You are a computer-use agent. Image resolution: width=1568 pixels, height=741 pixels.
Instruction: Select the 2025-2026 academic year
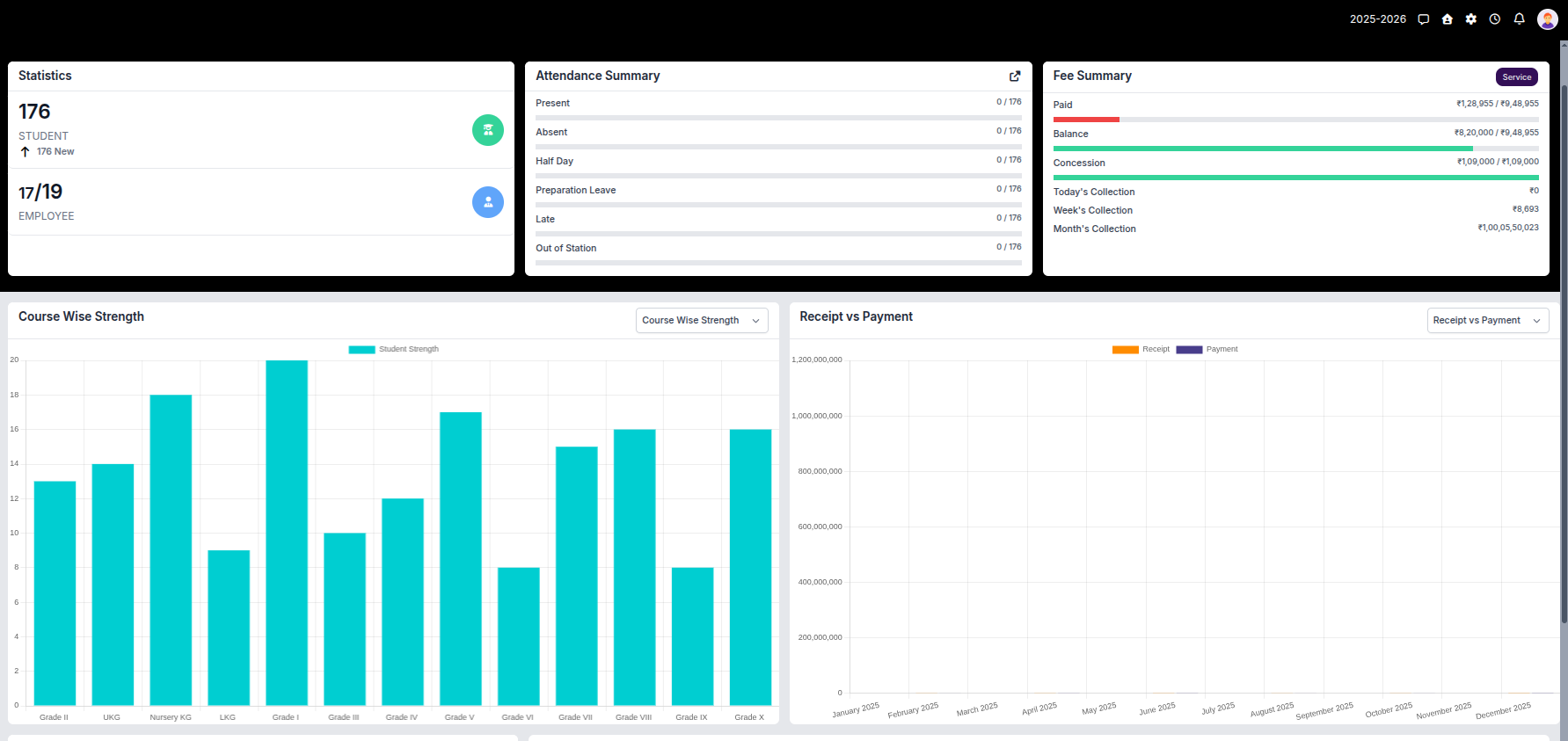1377,19
